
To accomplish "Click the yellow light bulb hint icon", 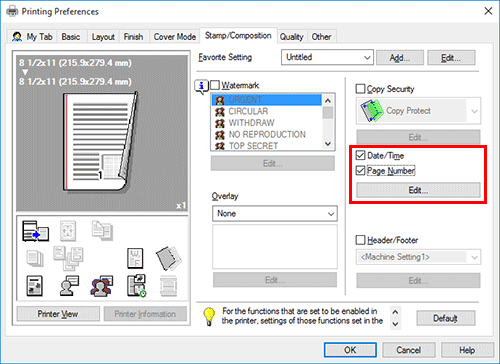I will (x=209, y=316).
